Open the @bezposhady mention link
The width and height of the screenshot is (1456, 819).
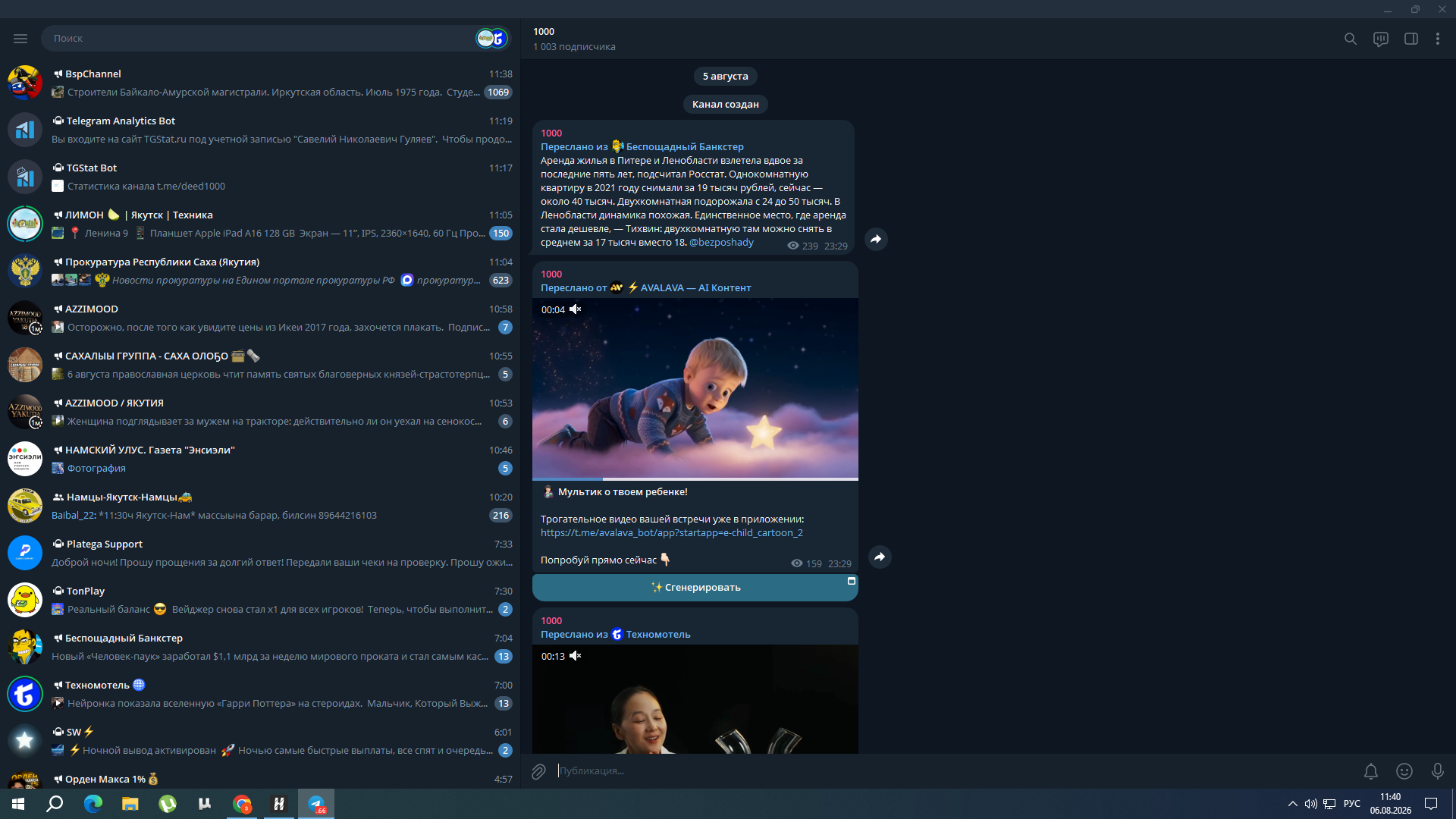point(721,242)
